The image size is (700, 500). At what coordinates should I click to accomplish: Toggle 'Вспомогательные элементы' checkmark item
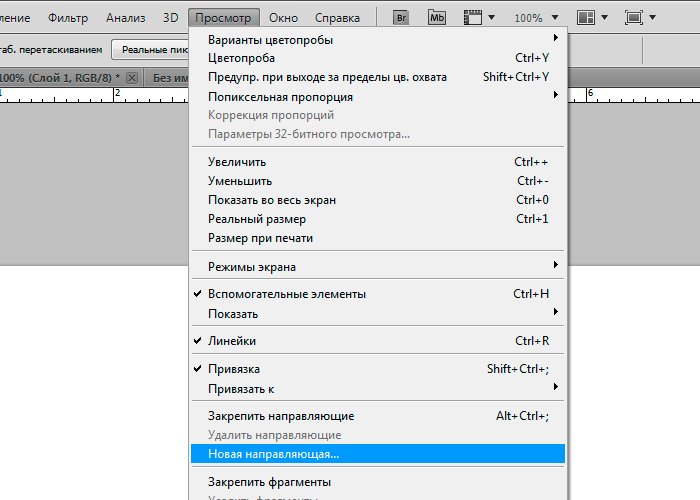coord(287,294)
